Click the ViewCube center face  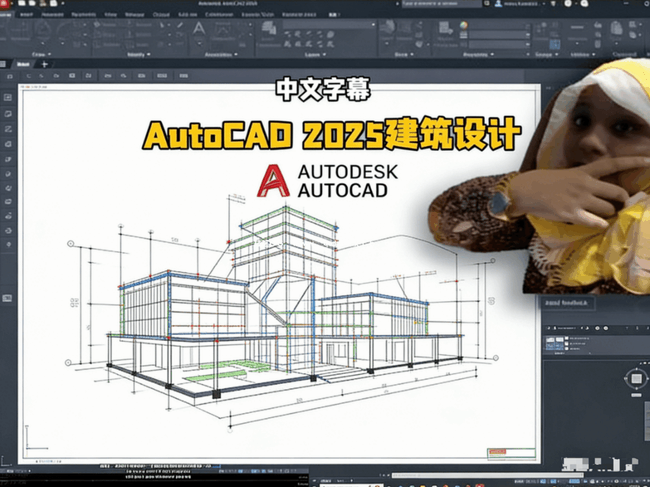coord(636,378)
